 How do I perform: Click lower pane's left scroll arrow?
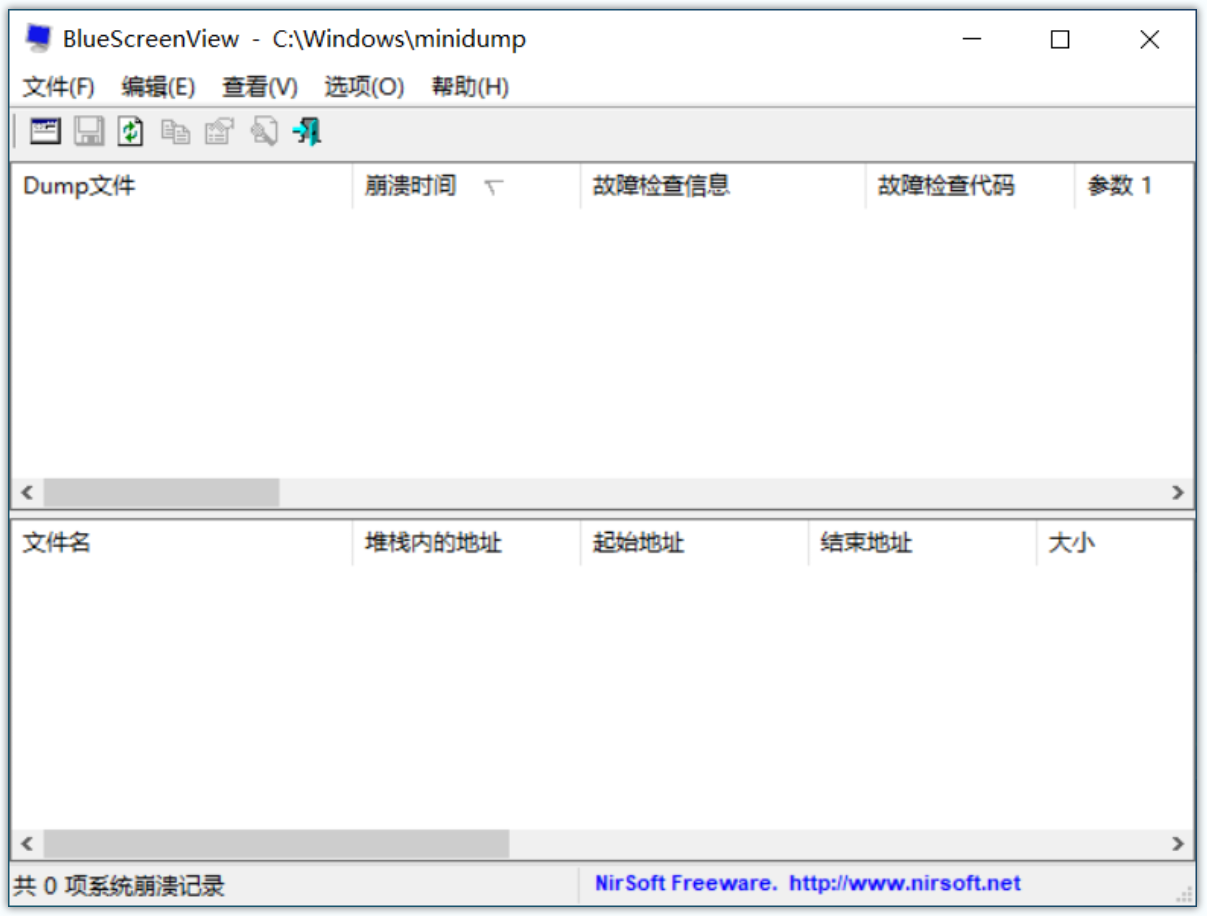click(x=27, y=844)
